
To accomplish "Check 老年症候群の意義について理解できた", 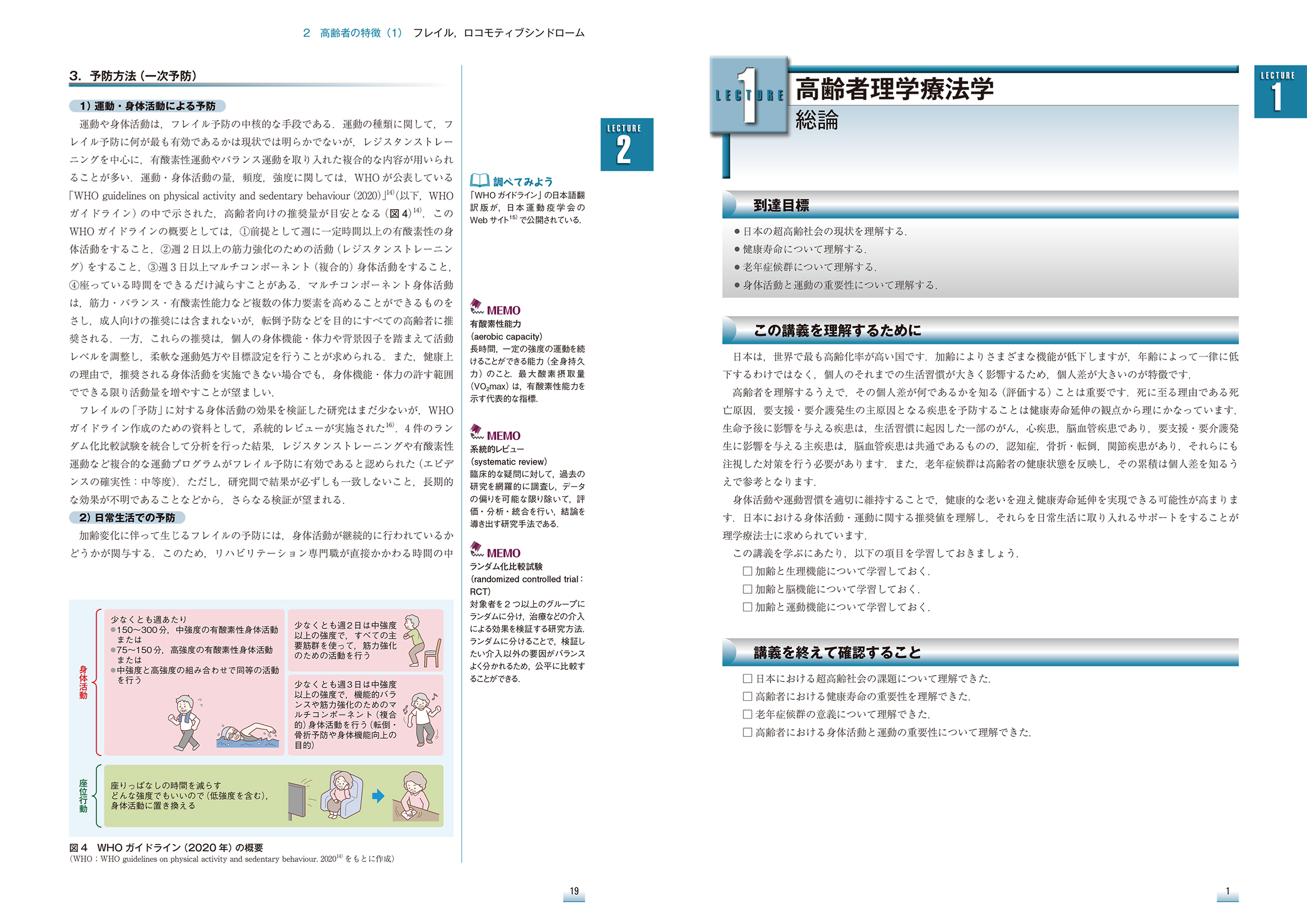I will coord(748,714).
